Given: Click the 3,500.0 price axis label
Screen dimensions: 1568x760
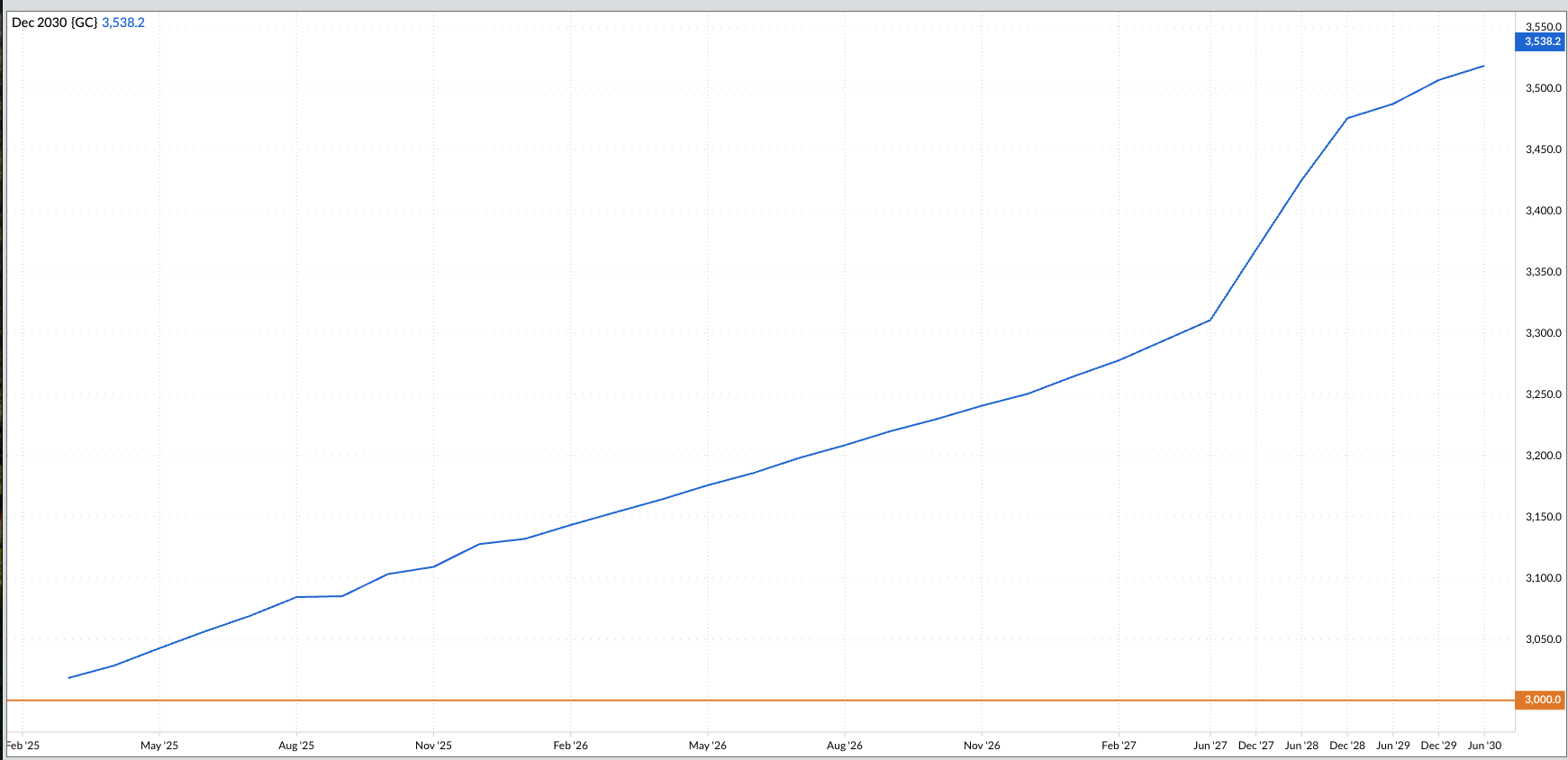Looking at the screenshot, I should (1543, 88).
